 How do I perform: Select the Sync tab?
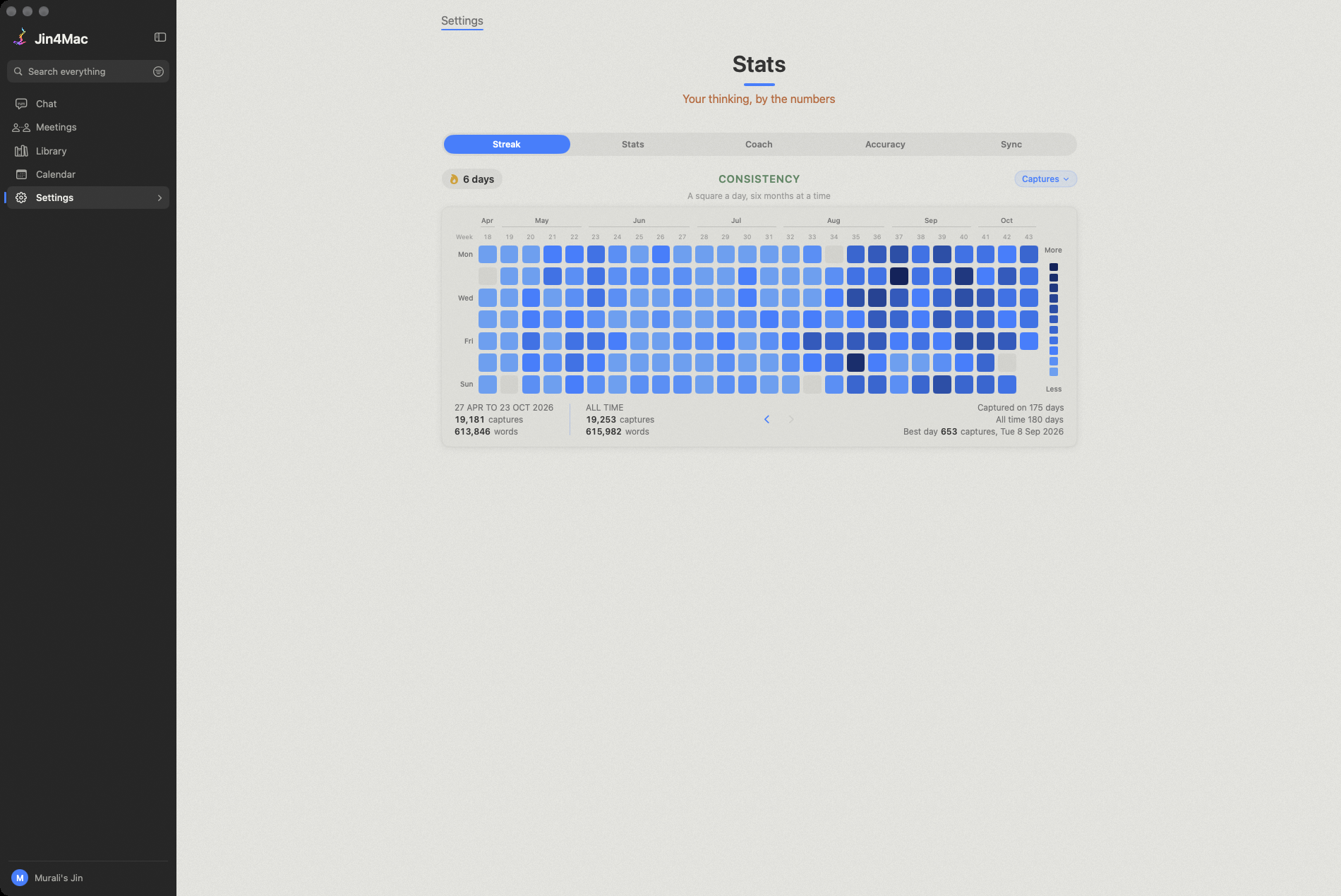1011,145
